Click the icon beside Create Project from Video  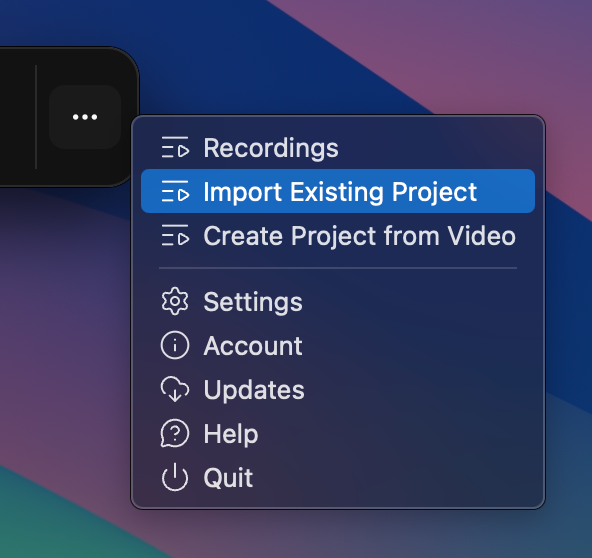click(x=175, y=235)
